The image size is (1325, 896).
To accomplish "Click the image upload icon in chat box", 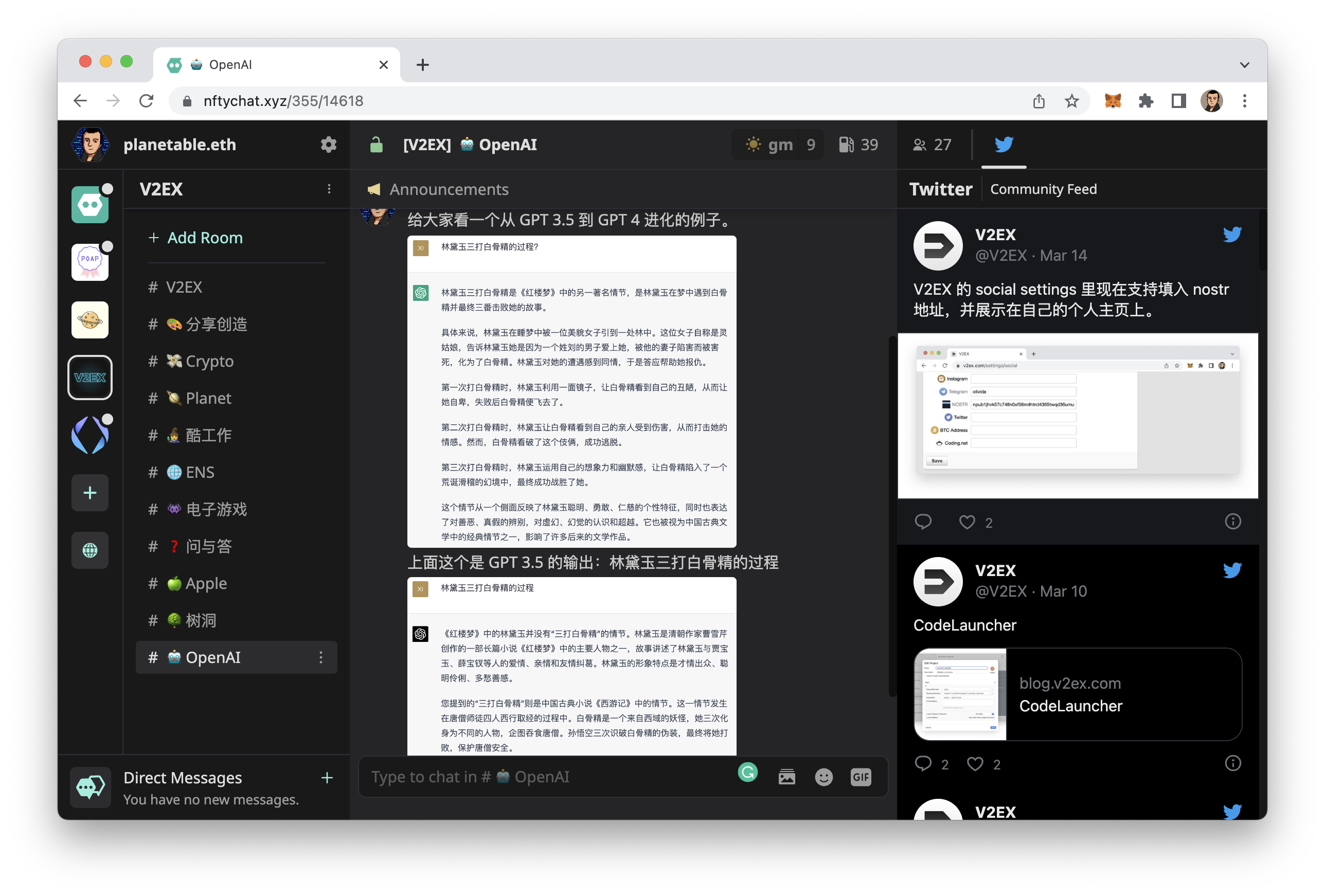I will (x=786, y=777).
